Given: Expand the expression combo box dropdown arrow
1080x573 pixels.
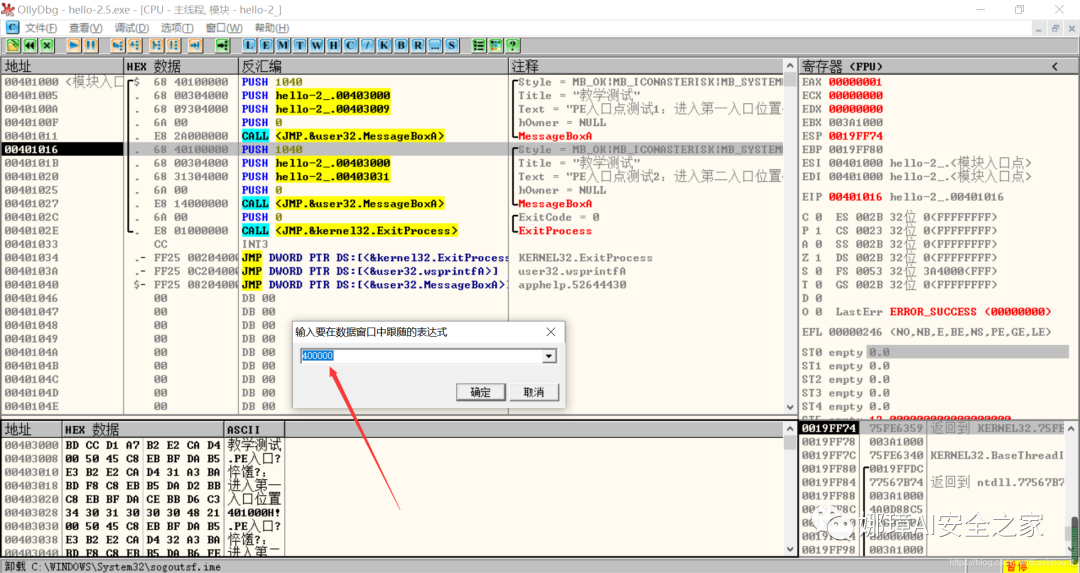Looking at the screenshot, I should pos(549,356).
